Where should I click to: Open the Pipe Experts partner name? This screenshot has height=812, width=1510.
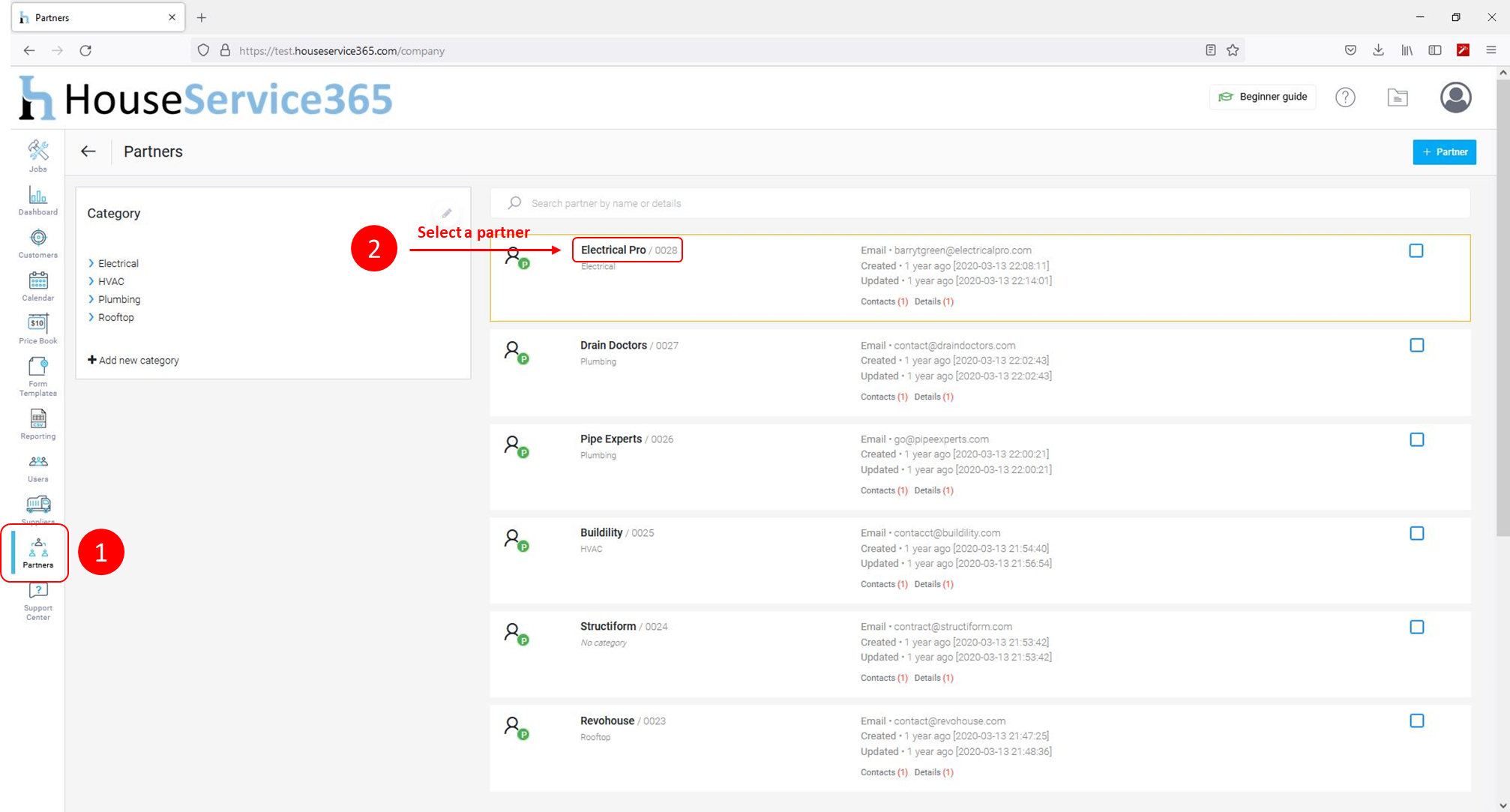(x=611, y=439)
